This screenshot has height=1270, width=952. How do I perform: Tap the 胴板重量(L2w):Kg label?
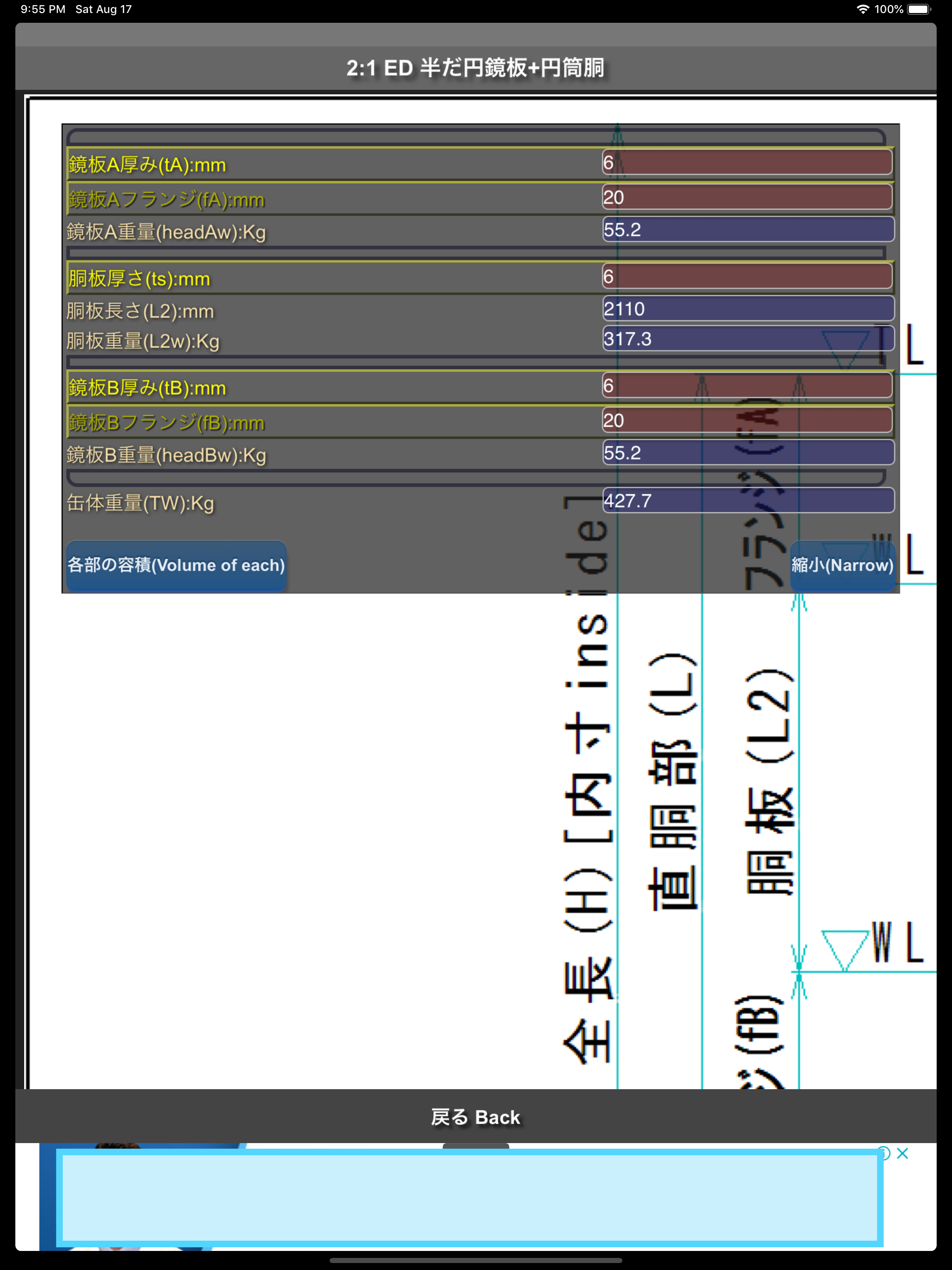point(143,342)
